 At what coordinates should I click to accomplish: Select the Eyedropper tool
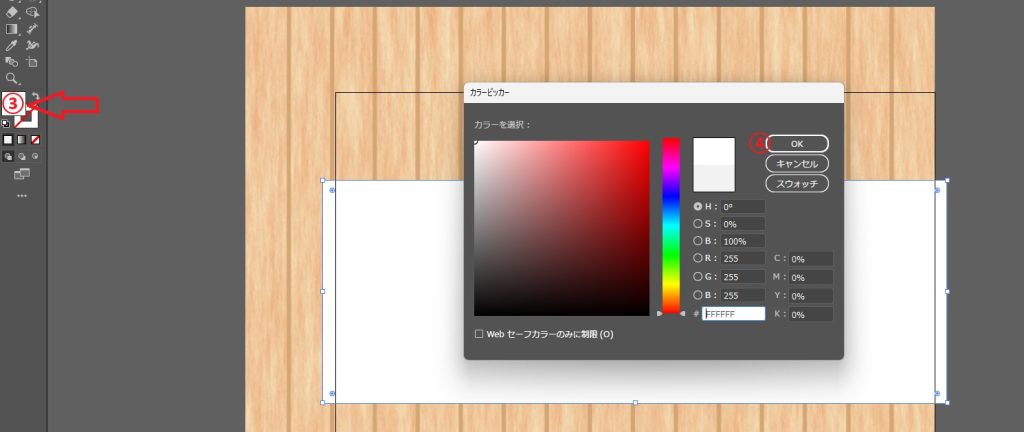point(12,45)
